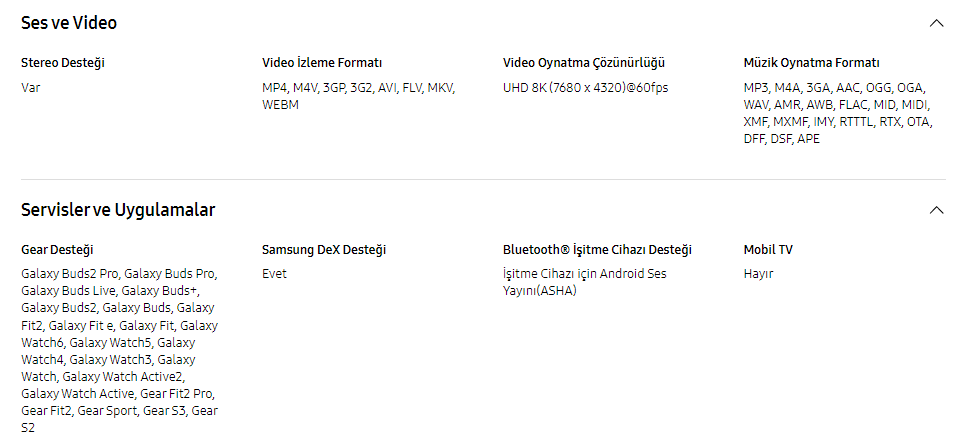Click the Hayır value under Mobil TV
The image size is (969, 439).
[x=758, y=274]
